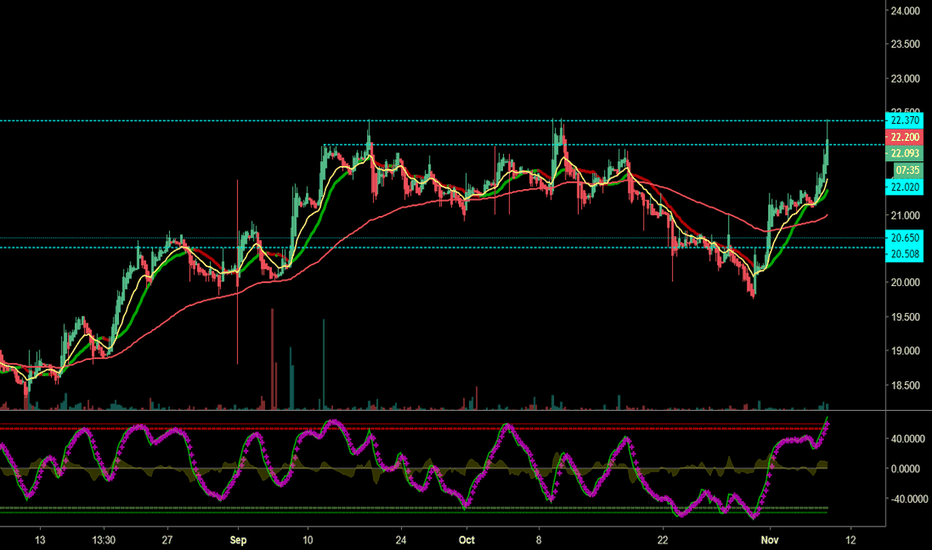The height and width of the screenshot is (550, 932).
Task: Click the Sep month axis label
Action: [x=238, y=540]
